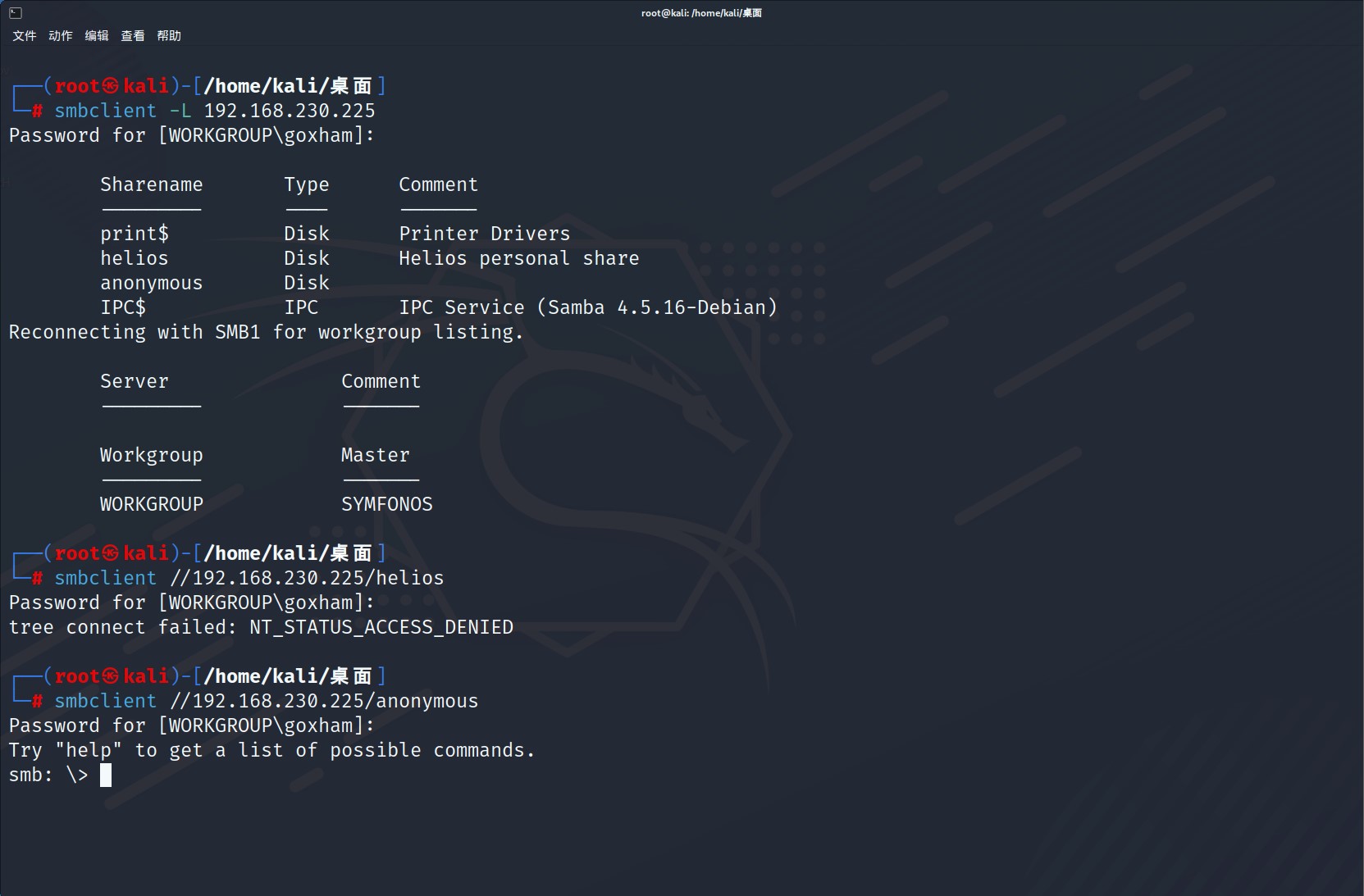Click the 'Master' column header
This screenshot has width=1364, height=896.
tap(376, 455)
